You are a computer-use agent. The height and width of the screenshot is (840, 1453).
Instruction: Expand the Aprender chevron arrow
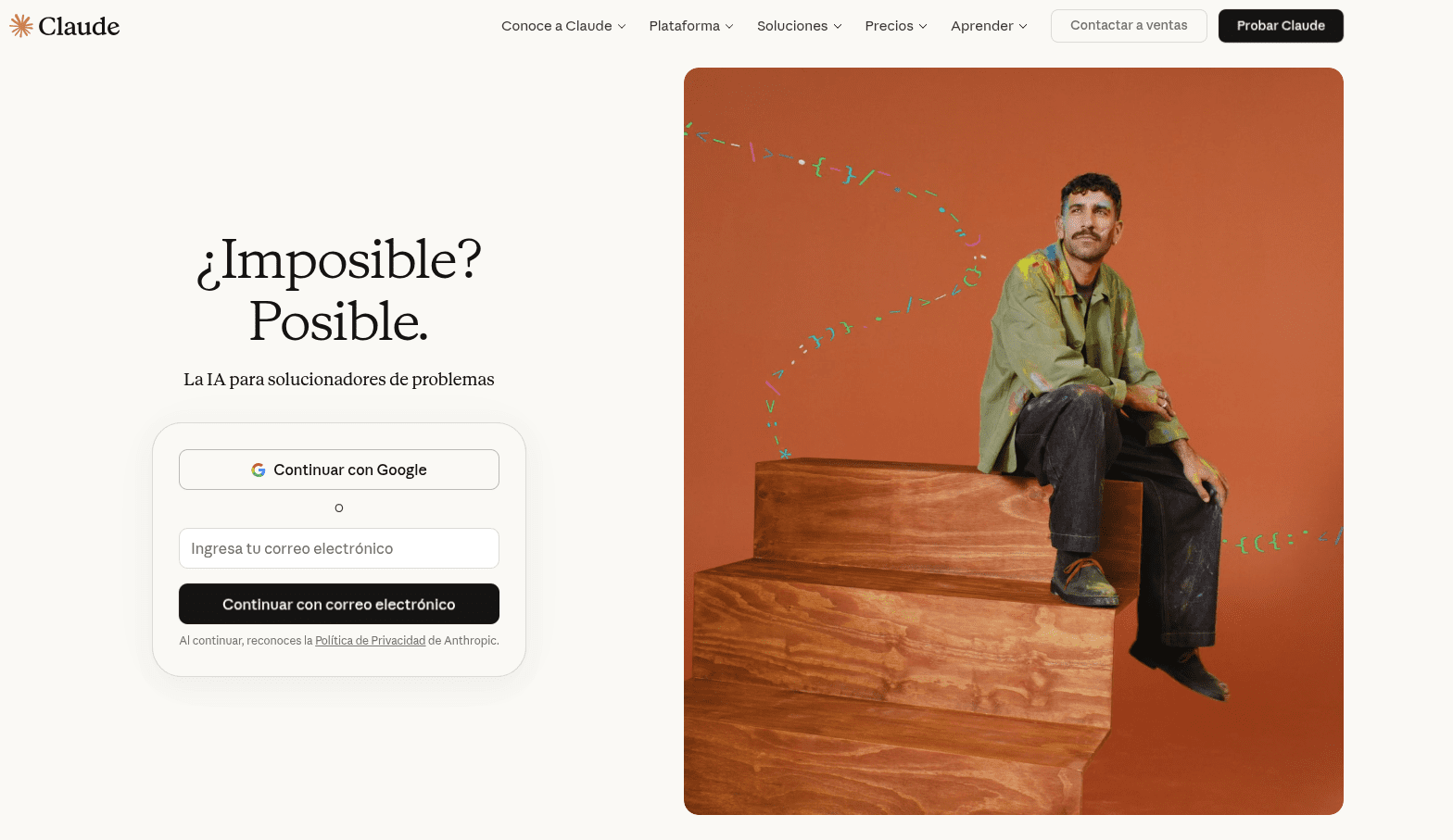pos(1023,26)
